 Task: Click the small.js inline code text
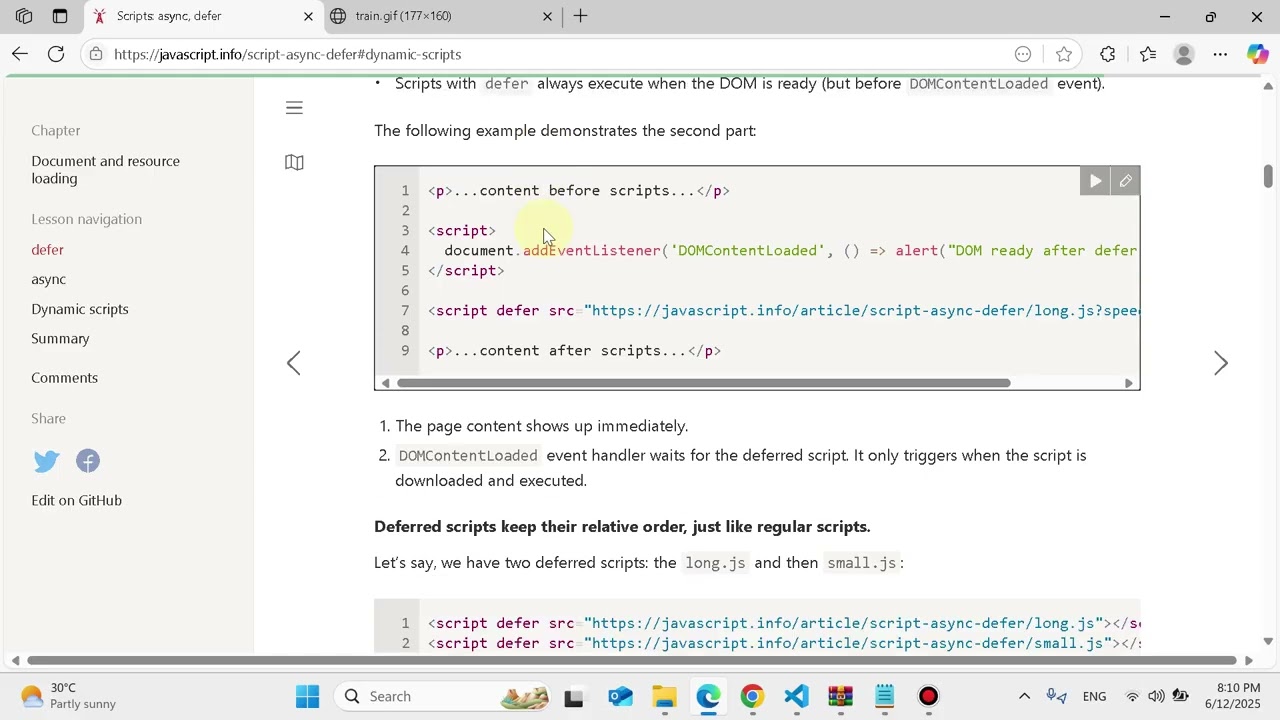pos(861,563)
